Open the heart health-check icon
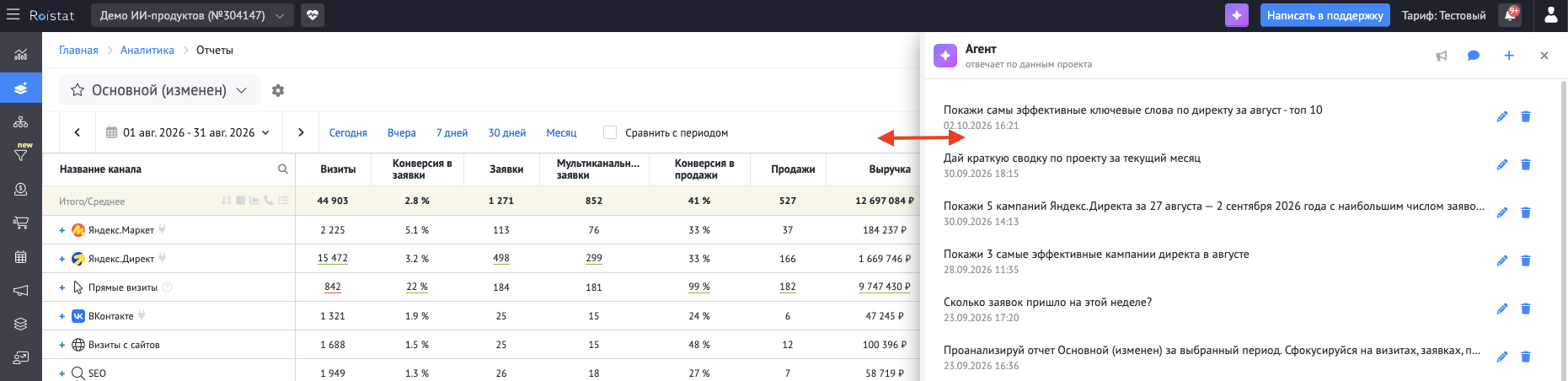1568x381 pixels. [x=313, y=15]
